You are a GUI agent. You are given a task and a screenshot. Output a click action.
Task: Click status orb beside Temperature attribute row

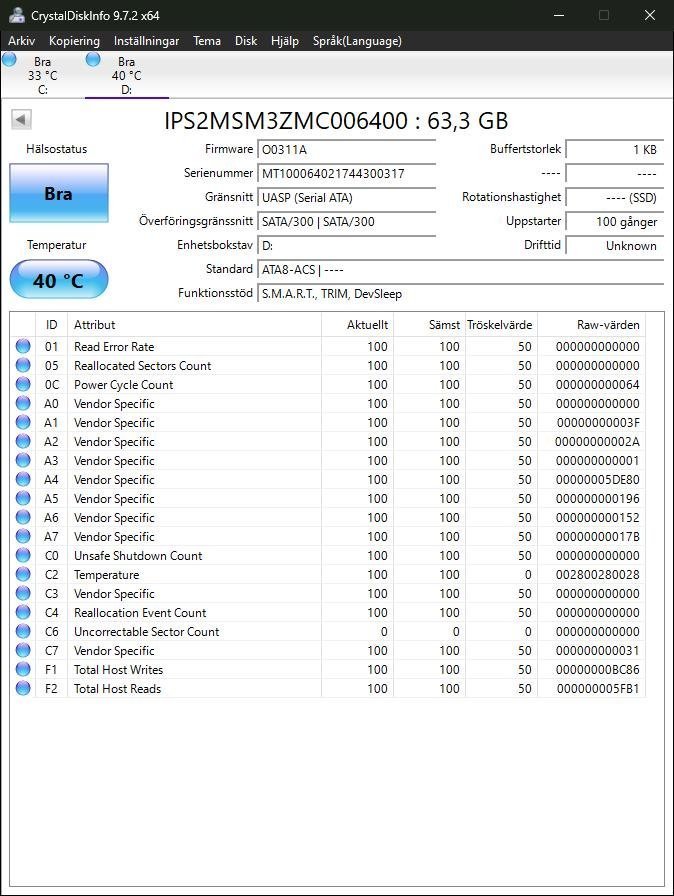tap(23, 575)
